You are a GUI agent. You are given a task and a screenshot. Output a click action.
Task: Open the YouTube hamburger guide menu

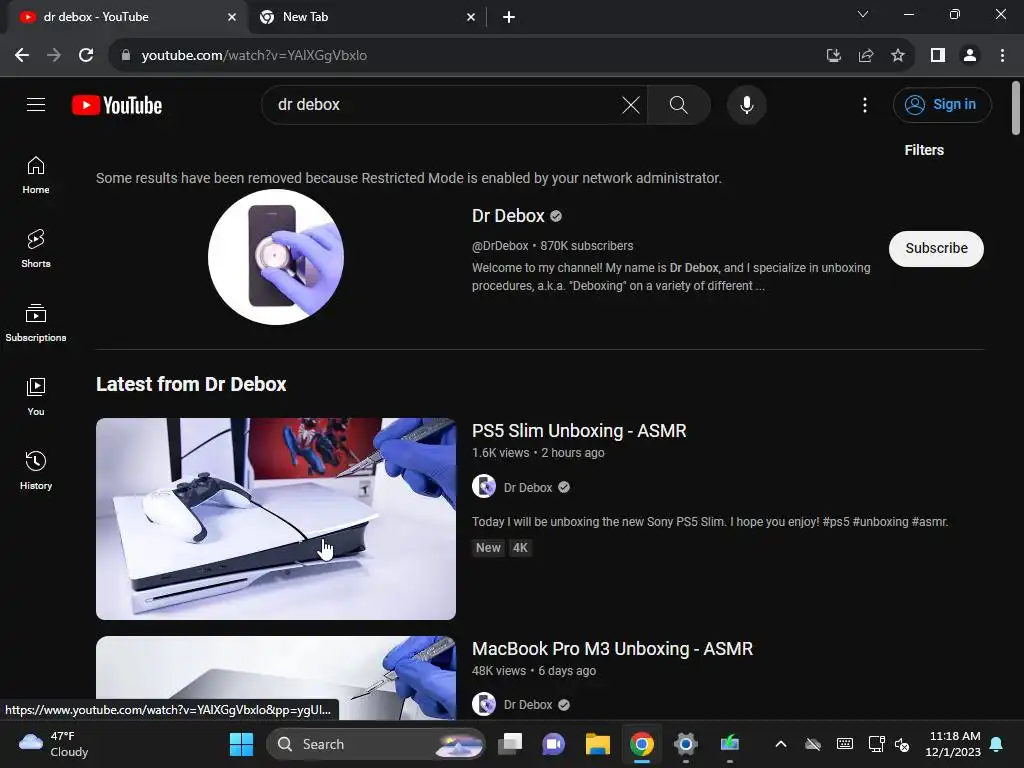click(x=36, y=104)
